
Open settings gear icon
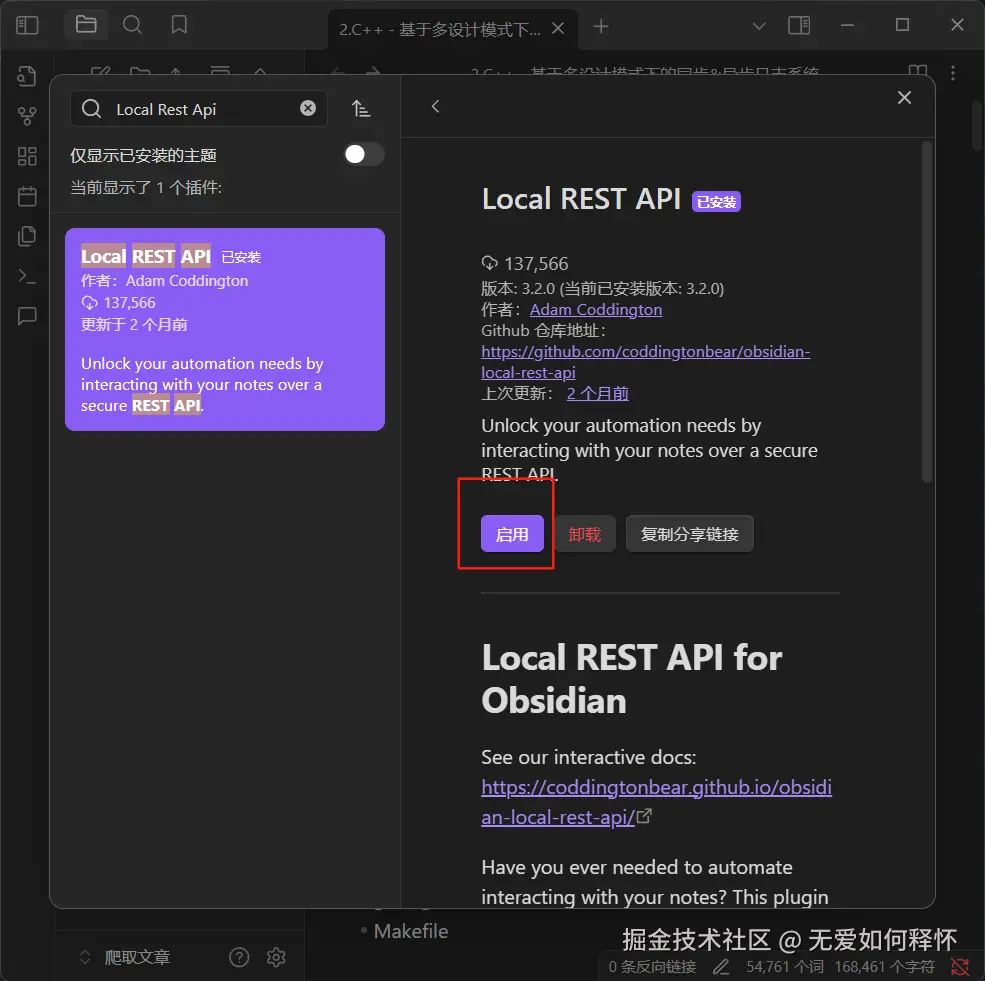coord(276,957)
